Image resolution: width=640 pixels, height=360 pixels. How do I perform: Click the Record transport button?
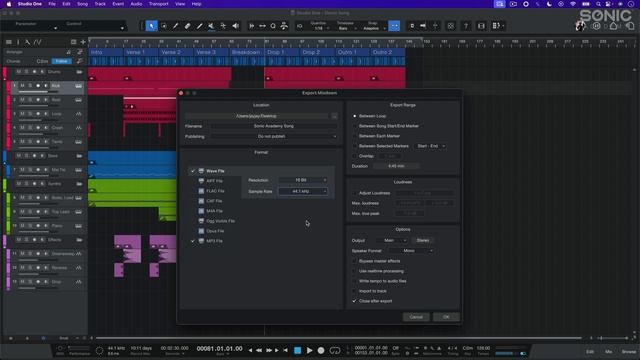321,350
